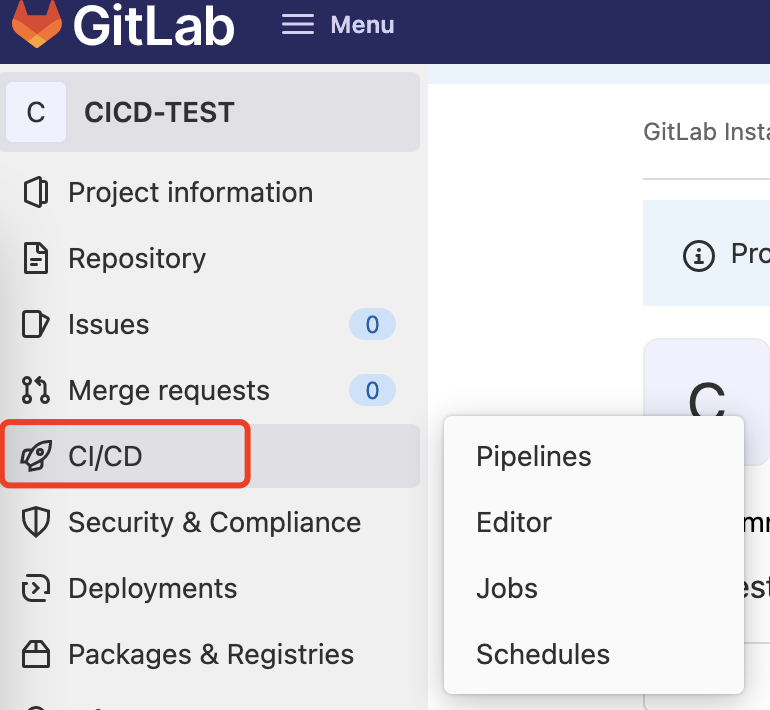
Task: Click the Issues count badge
Action: coord(372,325)
